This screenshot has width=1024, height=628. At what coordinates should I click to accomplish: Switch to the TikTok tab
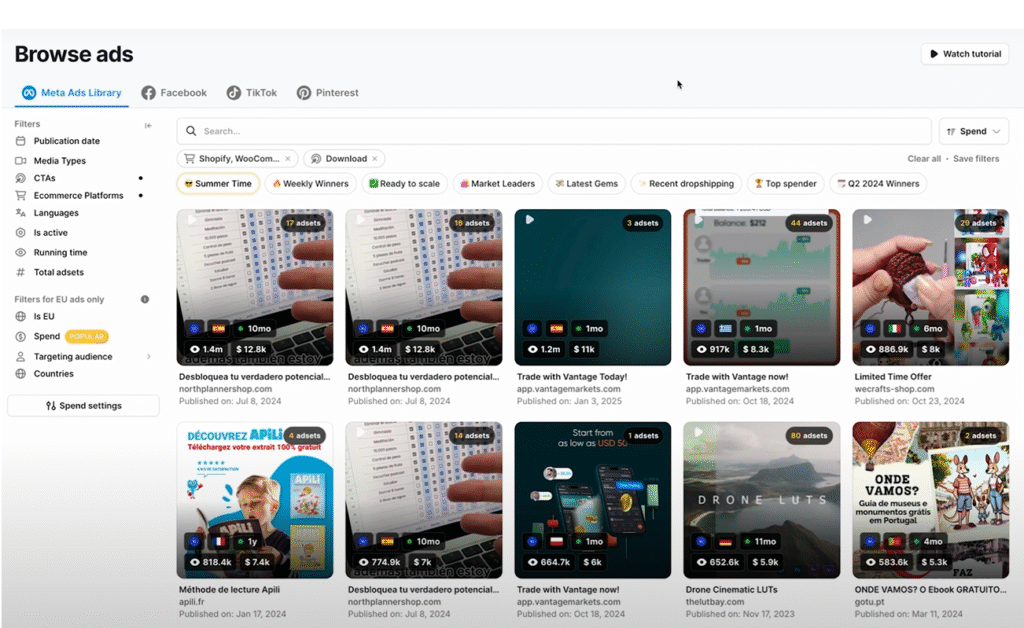click(252, 93)
